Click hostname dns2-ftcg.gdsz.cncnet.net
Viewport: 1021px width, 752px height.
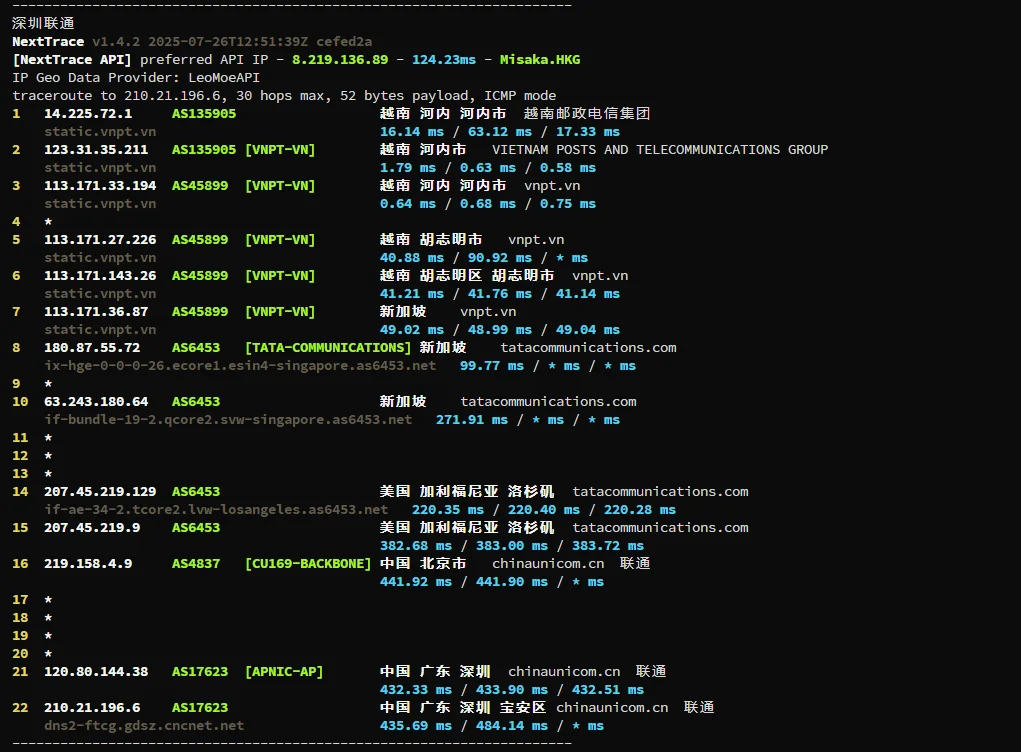144,726
